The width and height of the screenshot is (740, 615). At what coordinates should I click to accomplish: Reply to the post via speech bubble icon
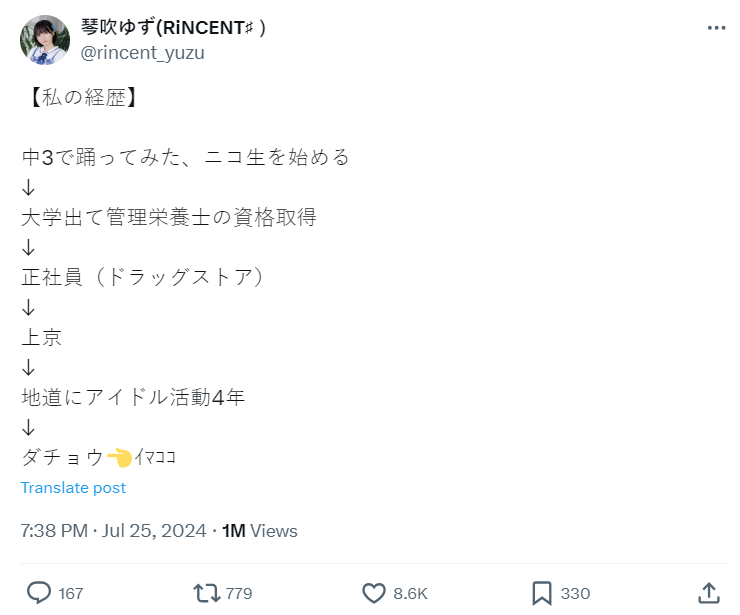coord(38,593)
